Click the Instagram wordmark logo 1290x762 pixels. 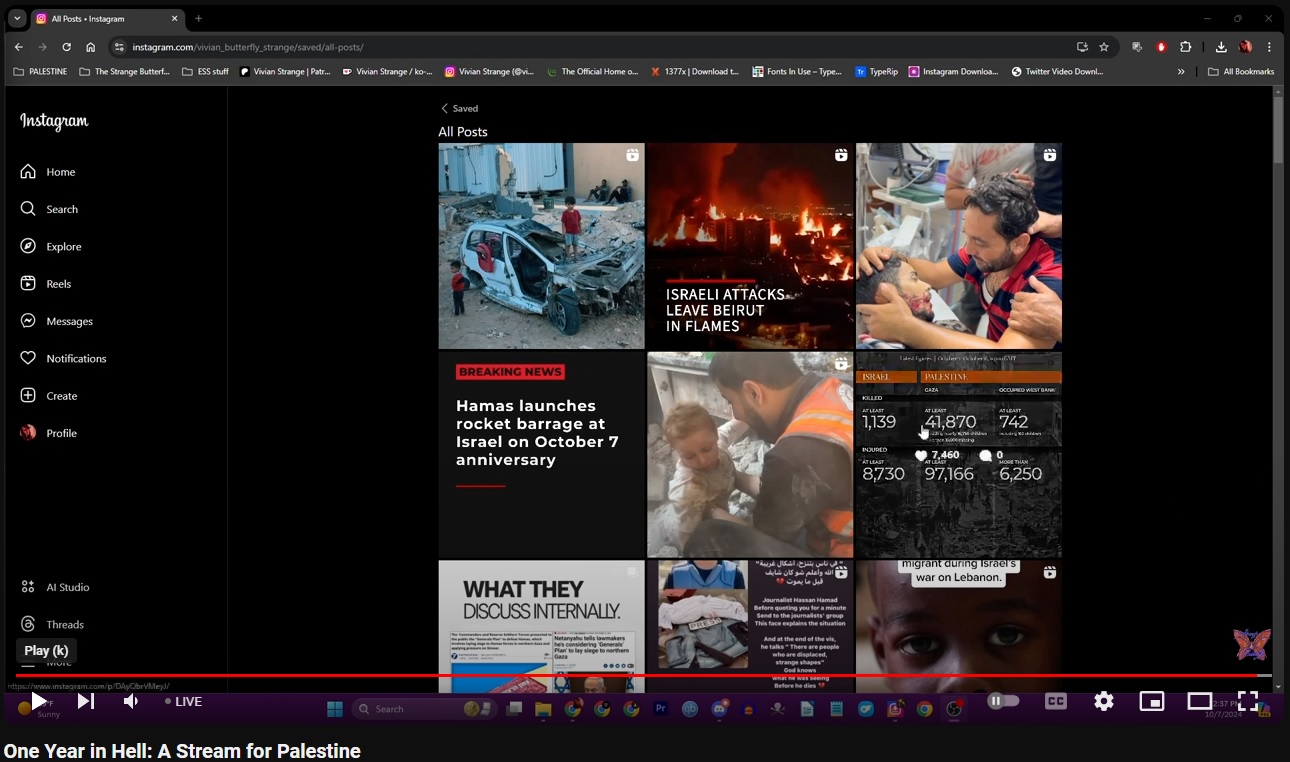54,121
